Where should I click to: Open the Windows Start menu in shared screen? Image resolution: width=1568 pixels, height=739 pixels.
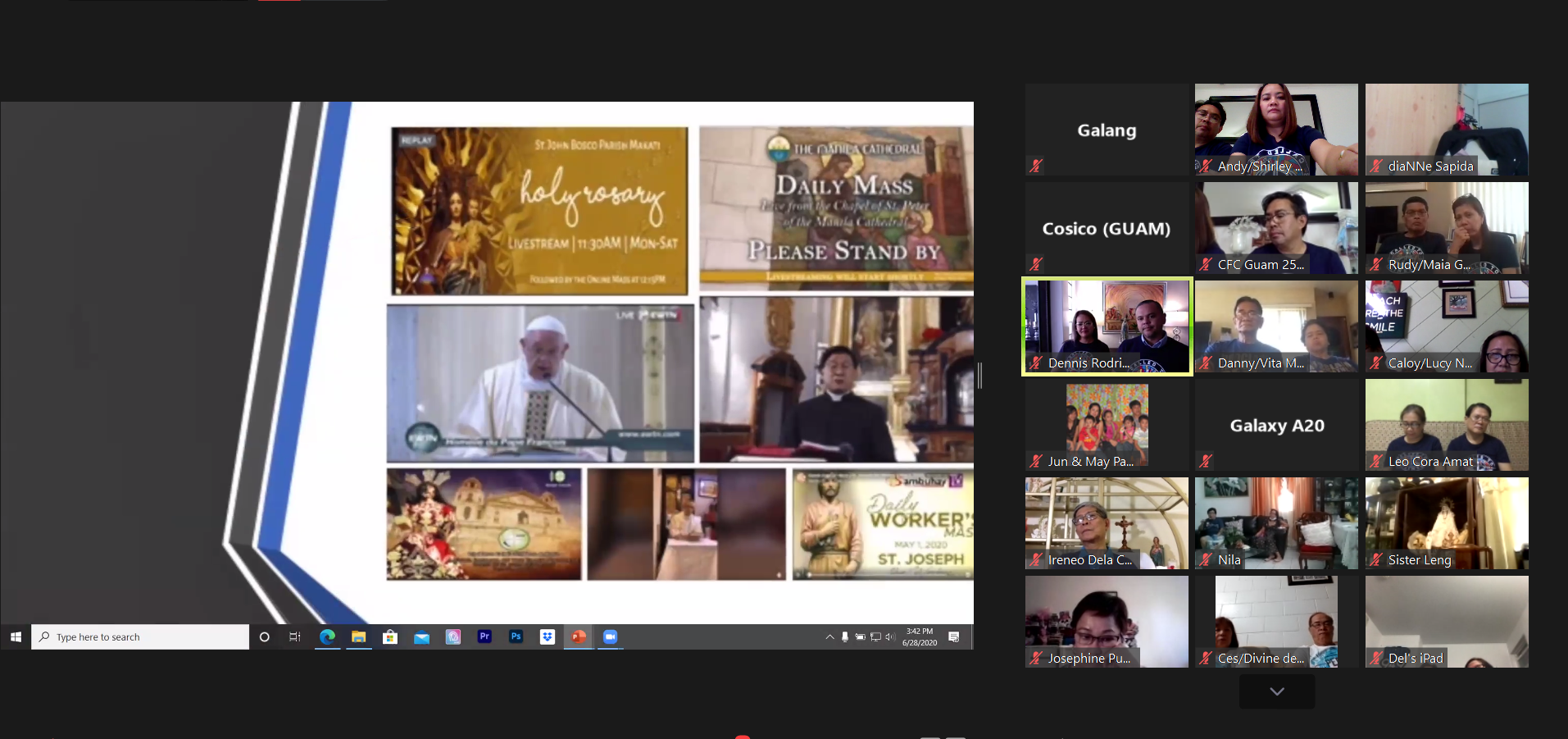click(16, 636)
